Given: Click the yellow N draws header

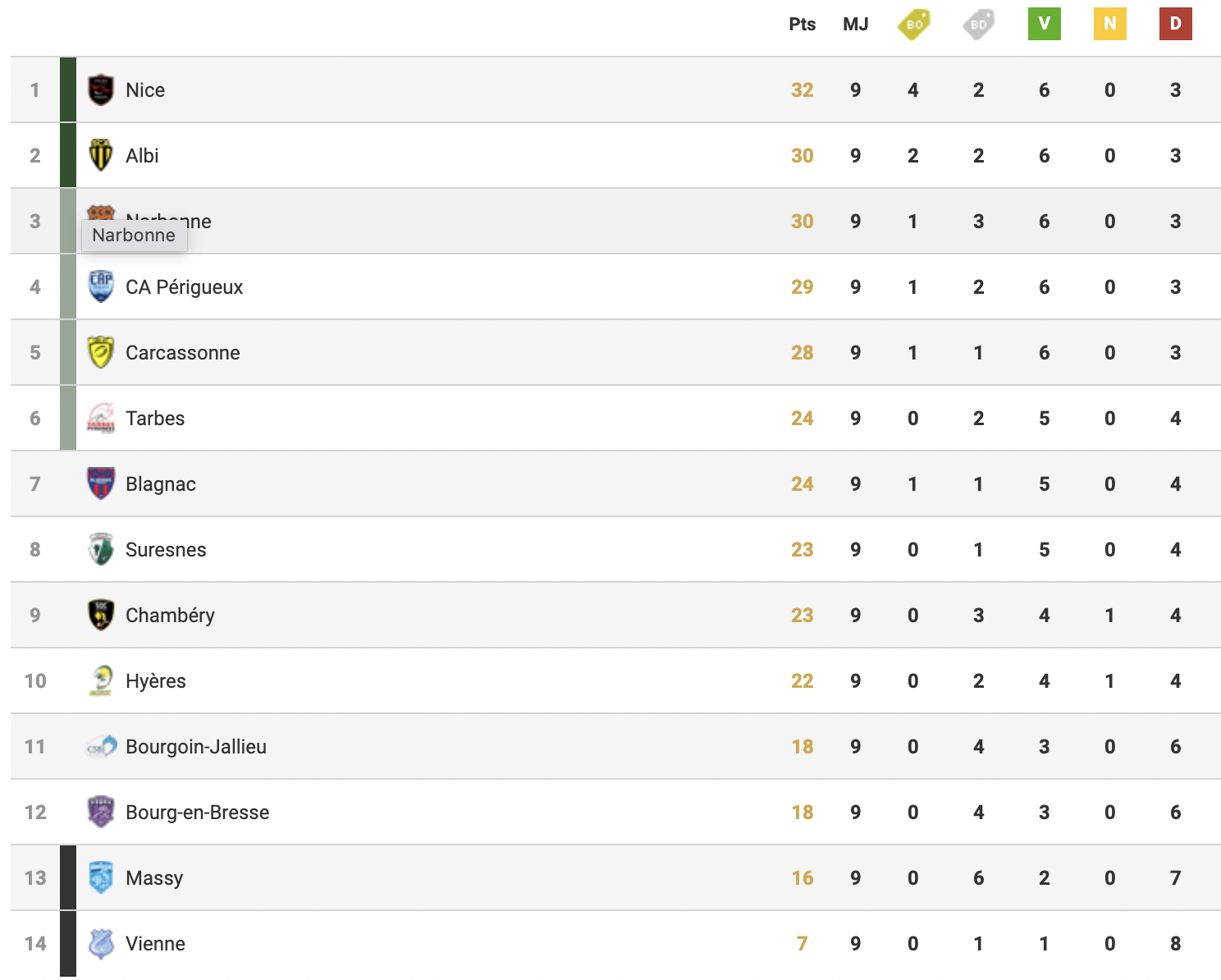Looking at the screenshot, I should (1110, 24).
